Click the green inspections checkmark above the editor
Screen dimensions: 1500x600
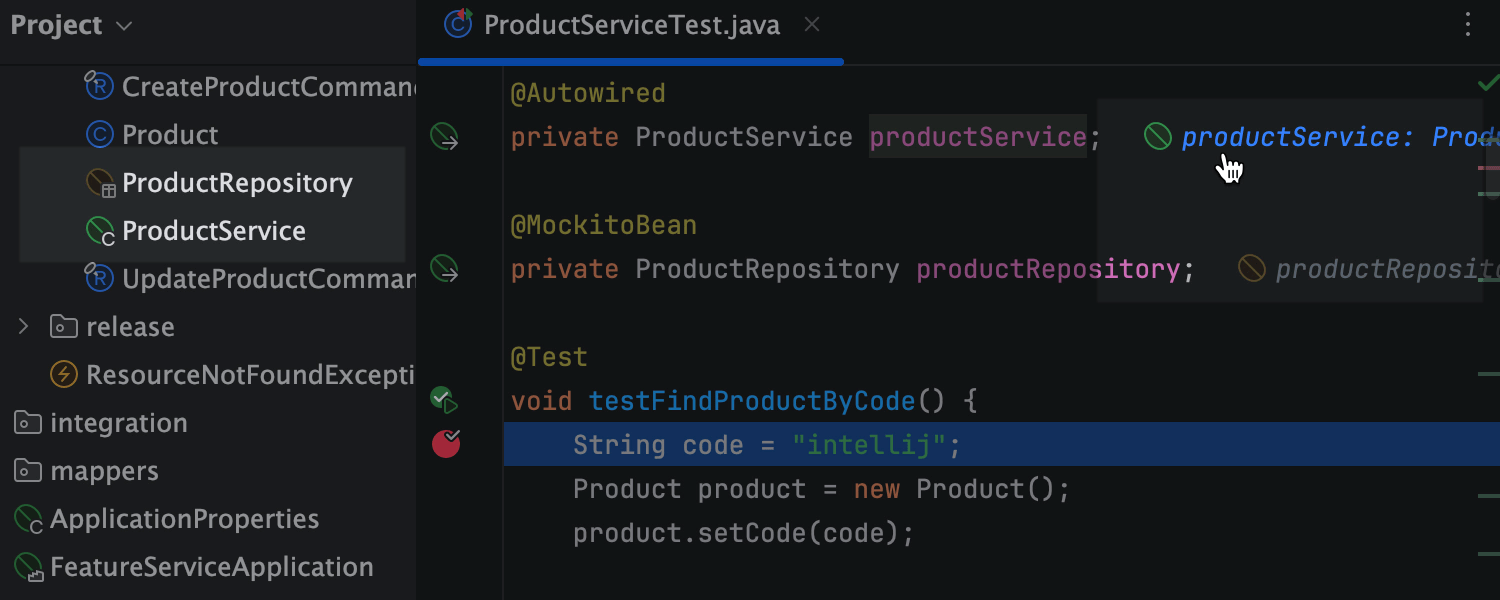point(1487,84)
